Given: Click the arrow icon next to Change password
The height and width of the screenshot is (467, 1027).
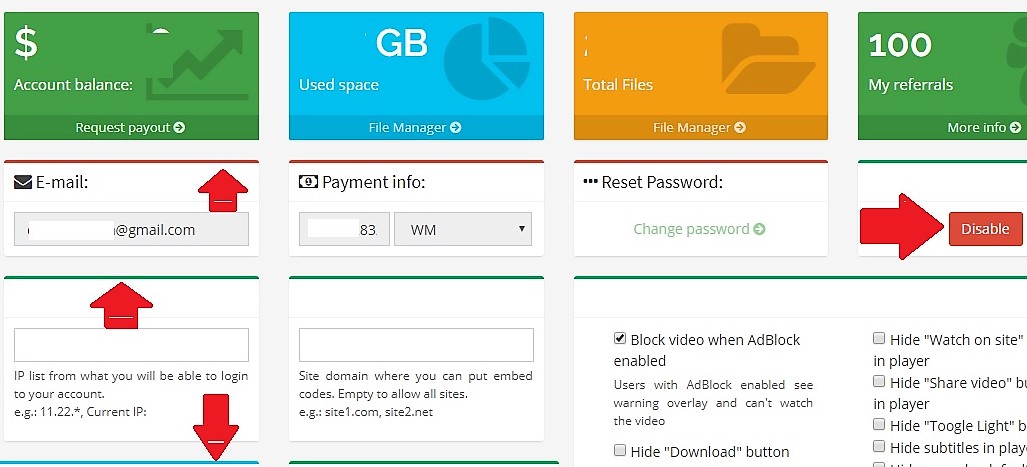Looking at the screenshot, I should [x=759, y=229].
